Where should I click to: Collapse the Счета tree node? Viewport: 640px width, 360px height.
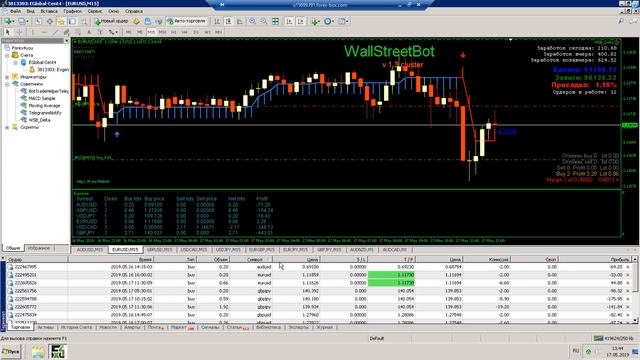point(7,55)
